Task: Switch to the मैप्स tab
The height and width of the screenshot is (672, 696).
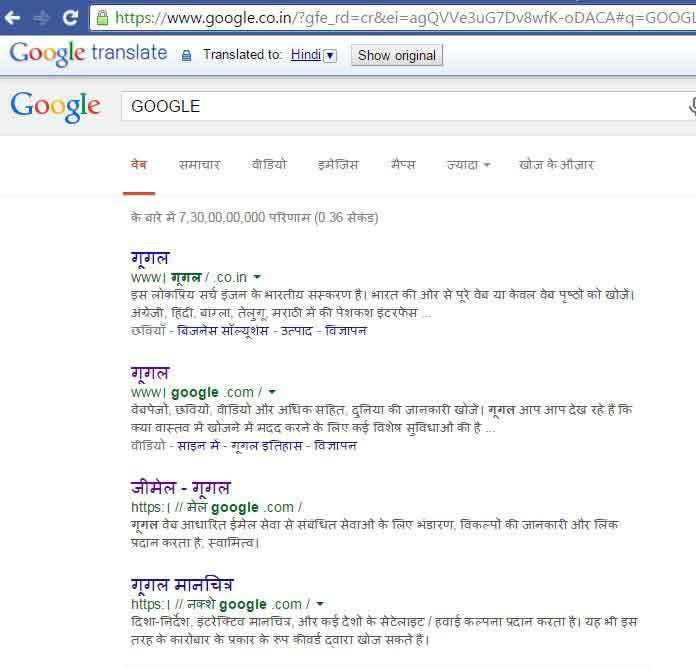Action: pos(403,165)
